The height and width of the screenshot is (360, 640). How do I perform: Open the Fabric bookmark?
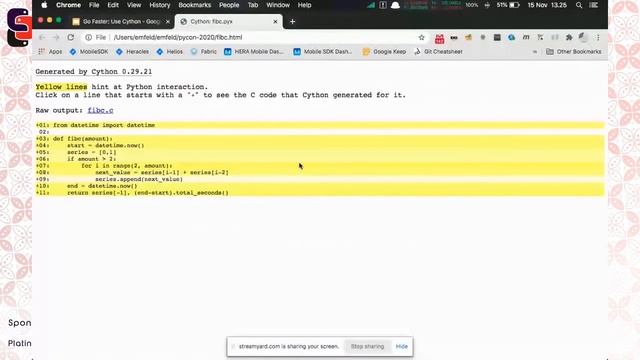204,51
